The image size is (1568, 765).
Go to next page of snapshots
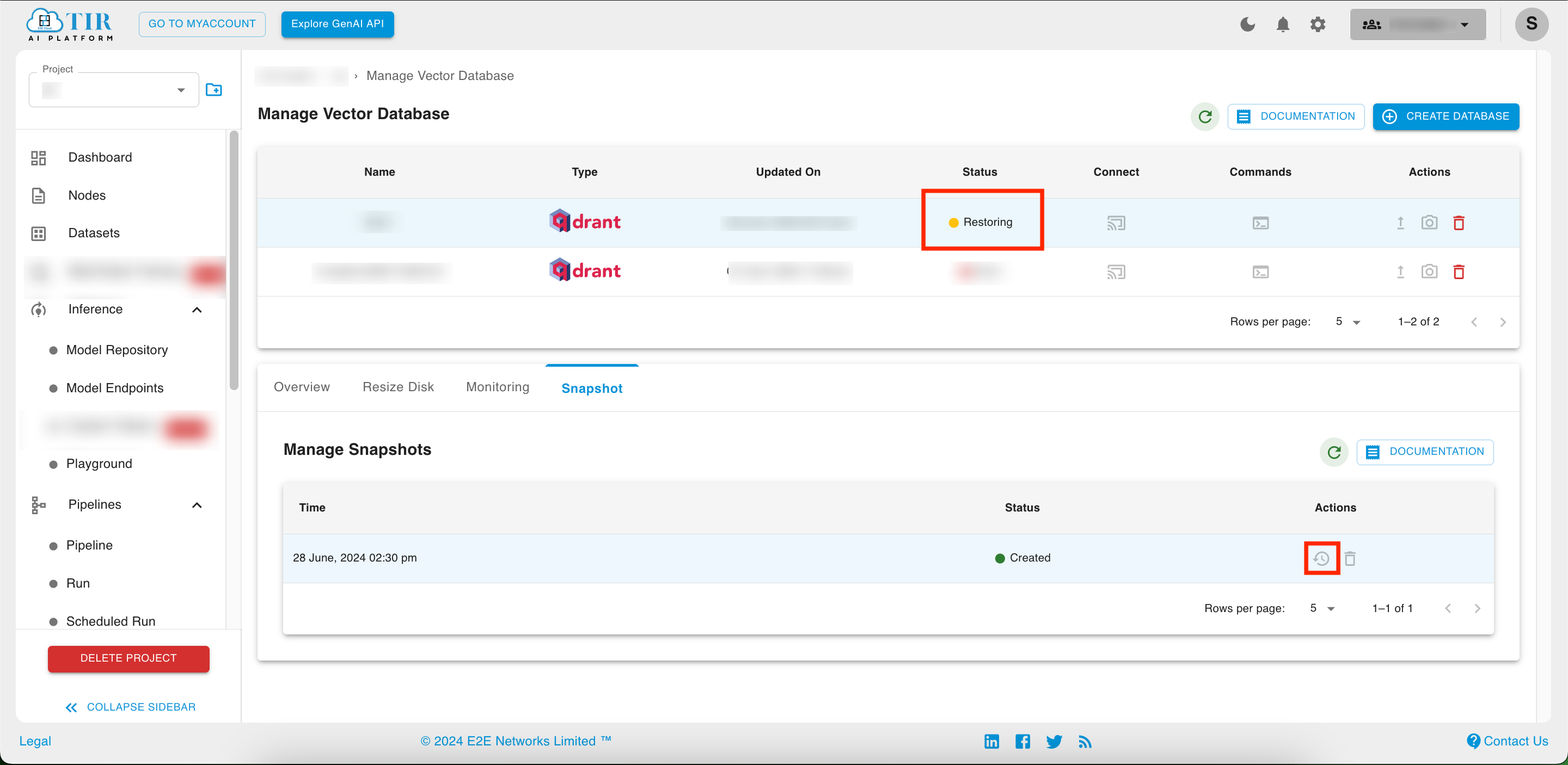coord(1477,609)
